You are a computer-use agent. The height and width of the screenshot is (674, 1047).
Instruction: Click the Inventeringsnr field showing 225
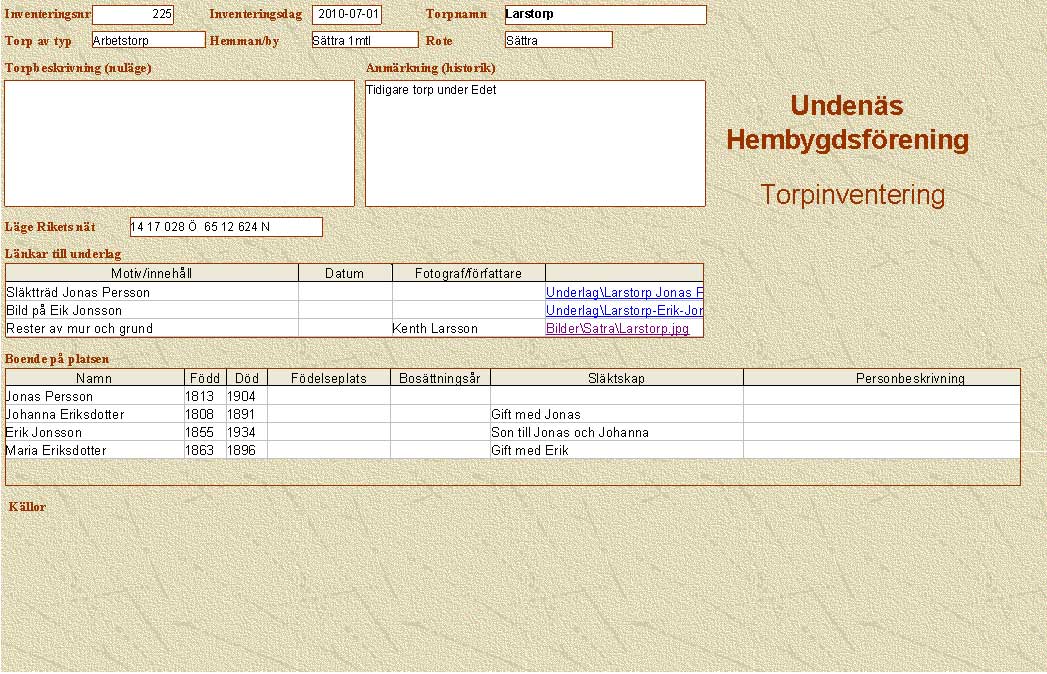[132, 15]
